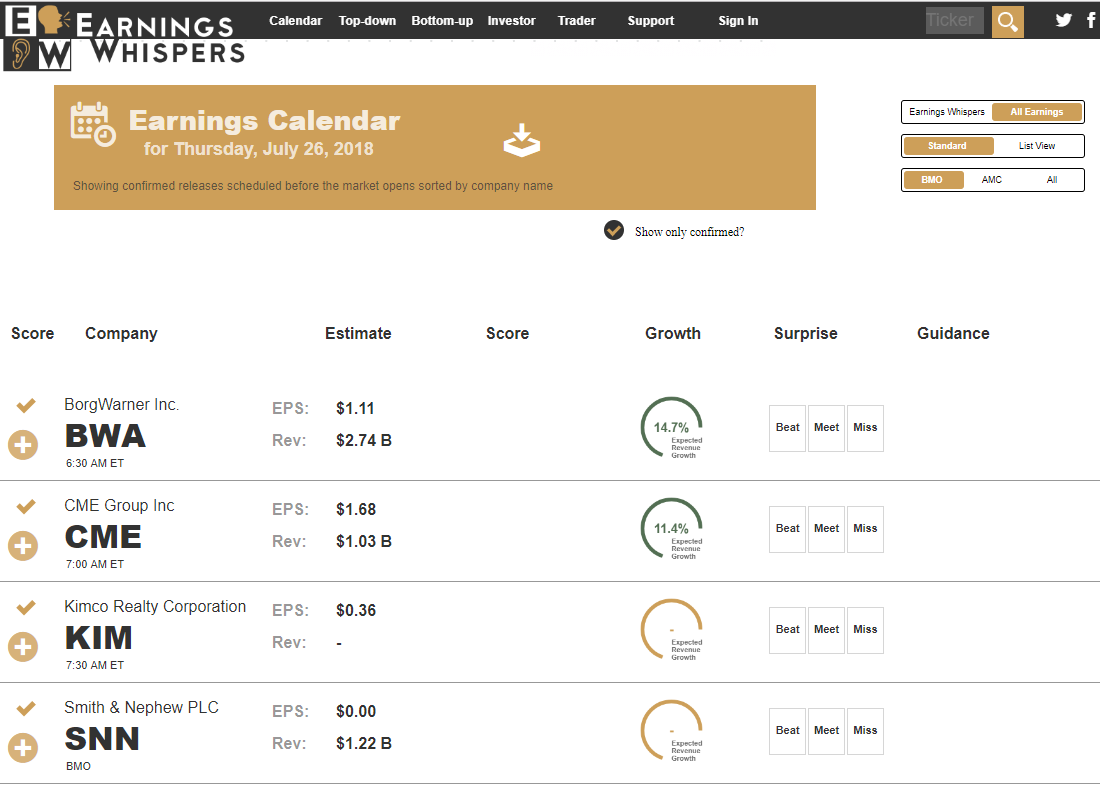This screenshot has width=1100, height=792.
Task: Click the plus icon next to CME
Action: point(23,546)
